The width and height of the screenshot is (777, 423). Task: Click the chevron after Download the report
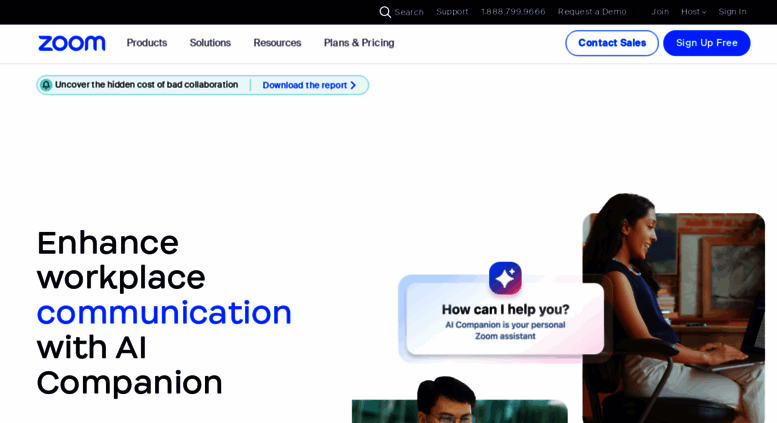point(353,85)
